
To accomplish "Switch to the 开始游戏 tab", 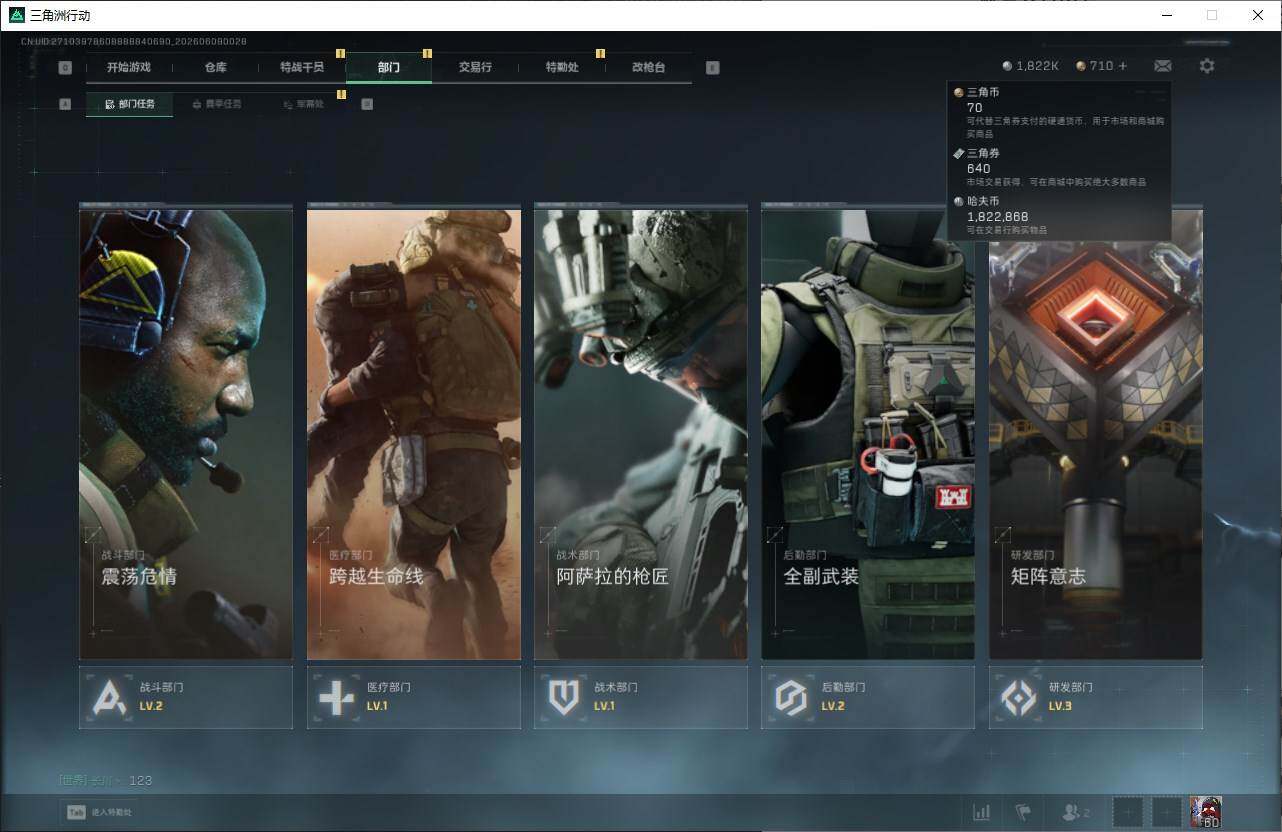I will [x=129, y=67].
